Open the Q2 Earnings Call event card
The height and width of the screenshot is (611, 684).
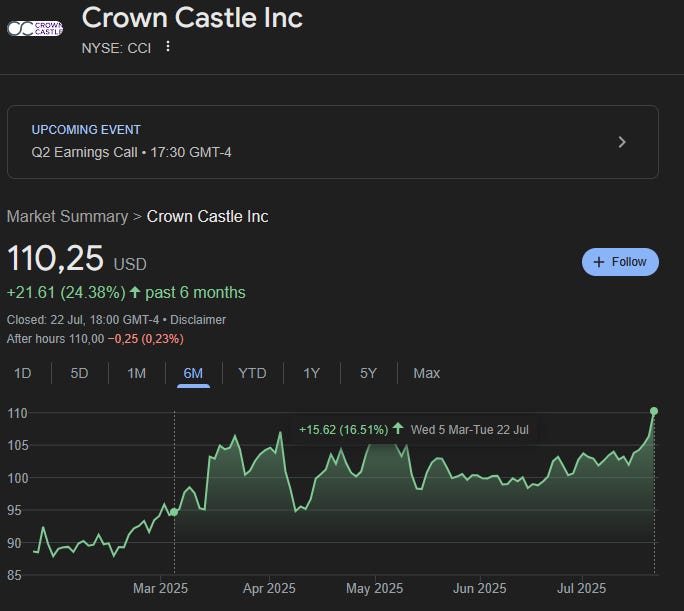tap(333, 142)
